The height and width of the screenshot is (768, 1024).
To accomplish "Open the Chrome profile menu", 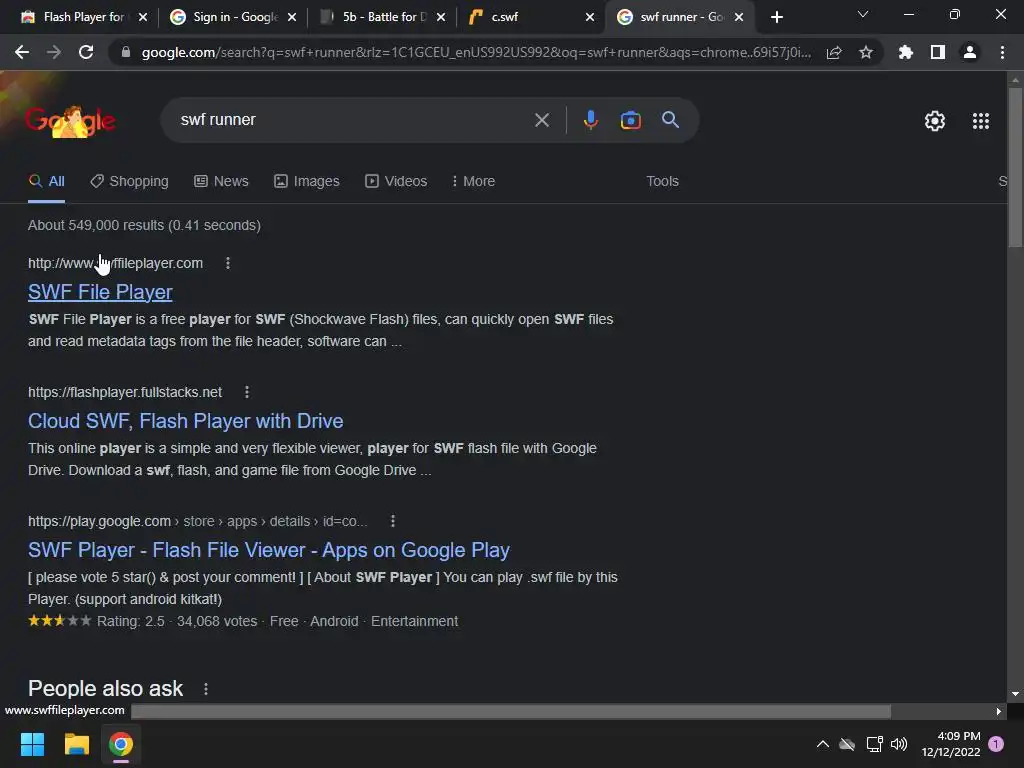I will tap(970, 52).
